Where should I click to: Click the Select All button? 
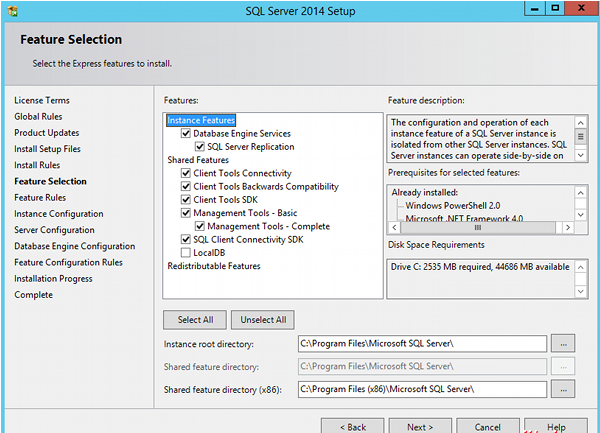pyautogui.click(x=195, y=320)
